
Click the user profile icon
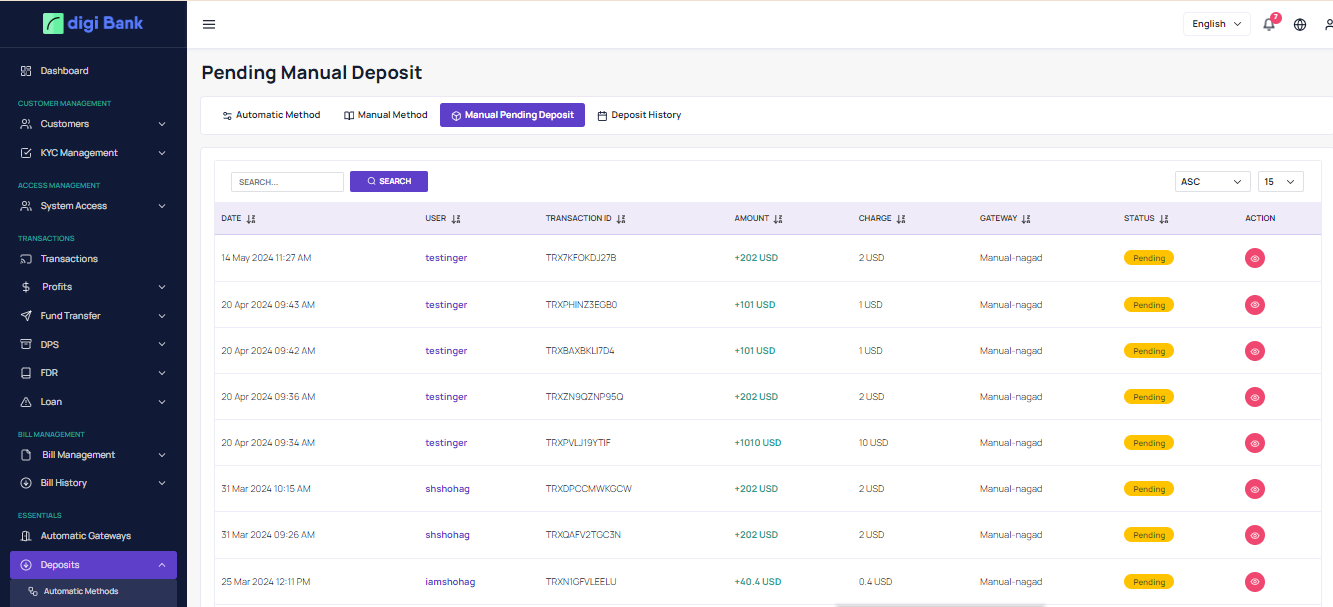click(x=1328, y=24)
